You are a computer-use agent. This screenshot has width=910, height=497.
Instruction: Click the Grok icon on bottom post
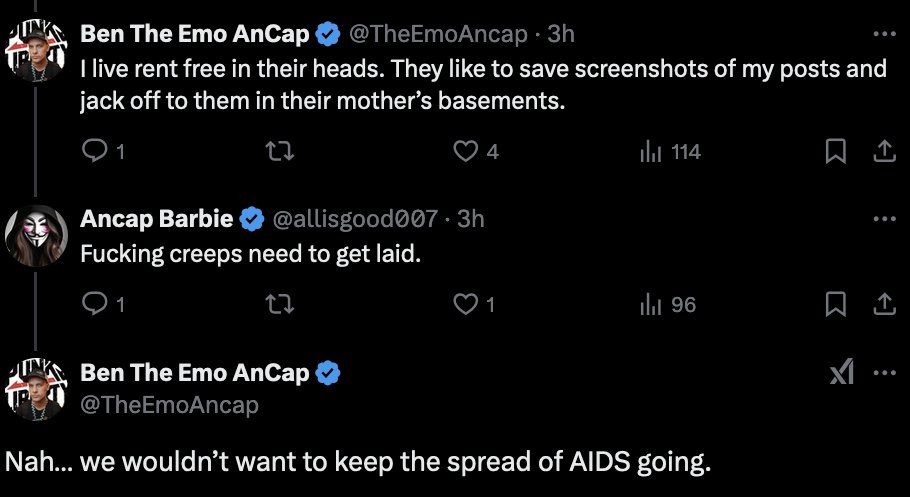tap(842, 373)
